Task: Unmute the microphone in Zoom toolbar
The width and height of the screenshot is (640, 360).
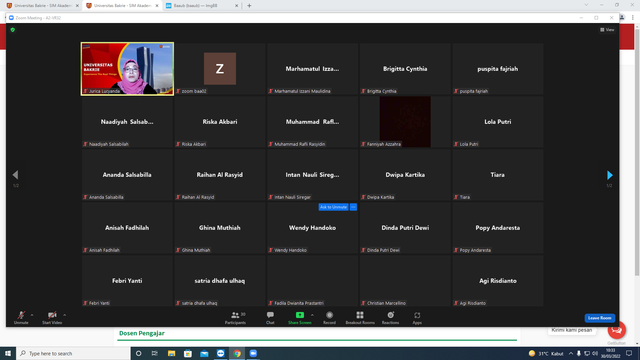Action: 21,318
